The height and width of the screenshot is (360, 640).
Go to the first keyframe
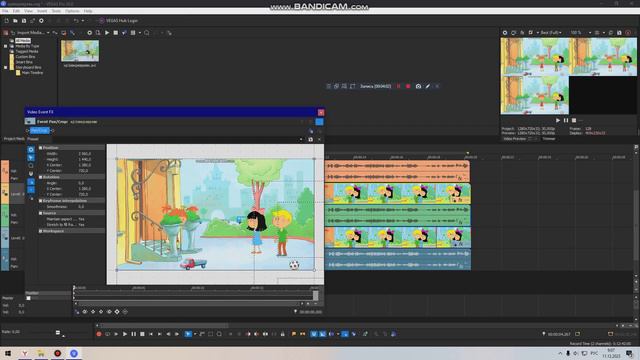85,311
